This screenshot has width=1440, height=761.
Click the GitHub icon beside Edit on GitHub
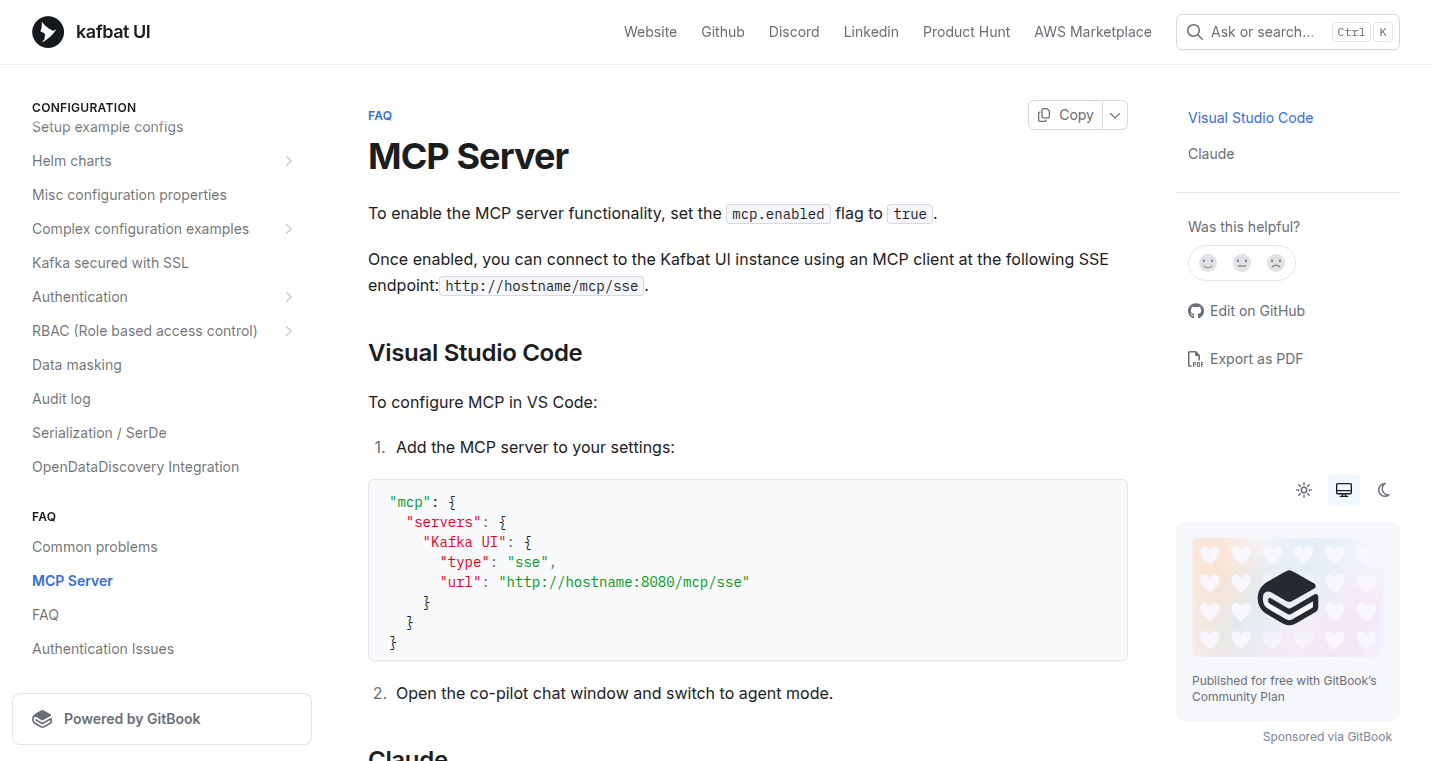pyautogui.click(x=1196, y=311)
